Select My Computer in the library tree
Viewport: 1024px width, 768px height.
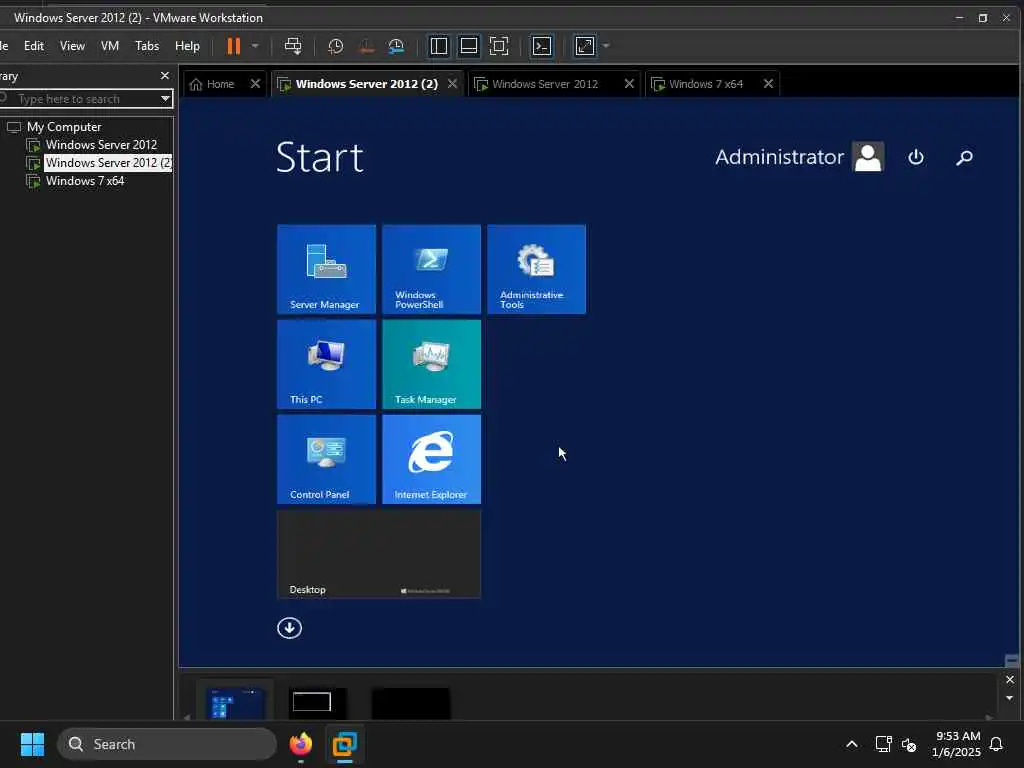tap(64, 127)
